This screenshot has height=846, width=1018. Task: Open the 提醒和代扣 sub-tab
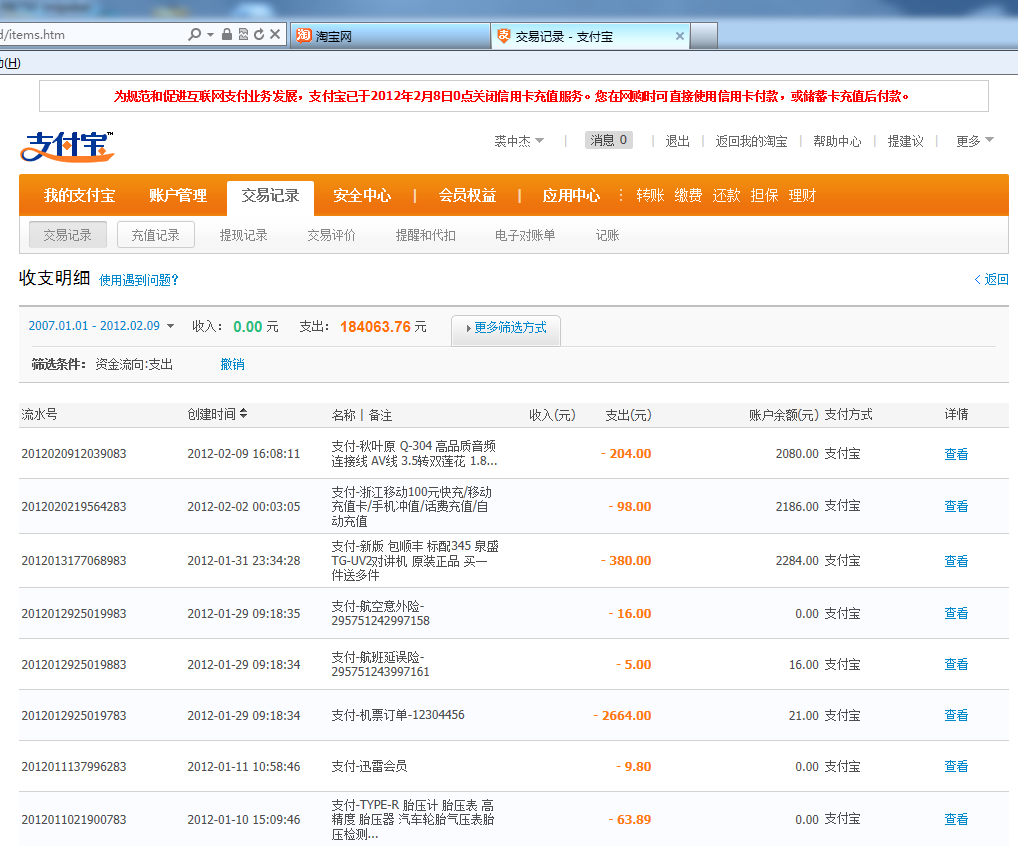426,235
